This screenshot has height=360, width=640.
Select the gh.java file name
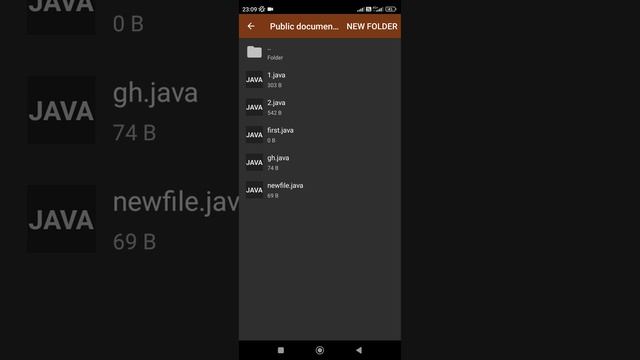(x=278, y=158)
